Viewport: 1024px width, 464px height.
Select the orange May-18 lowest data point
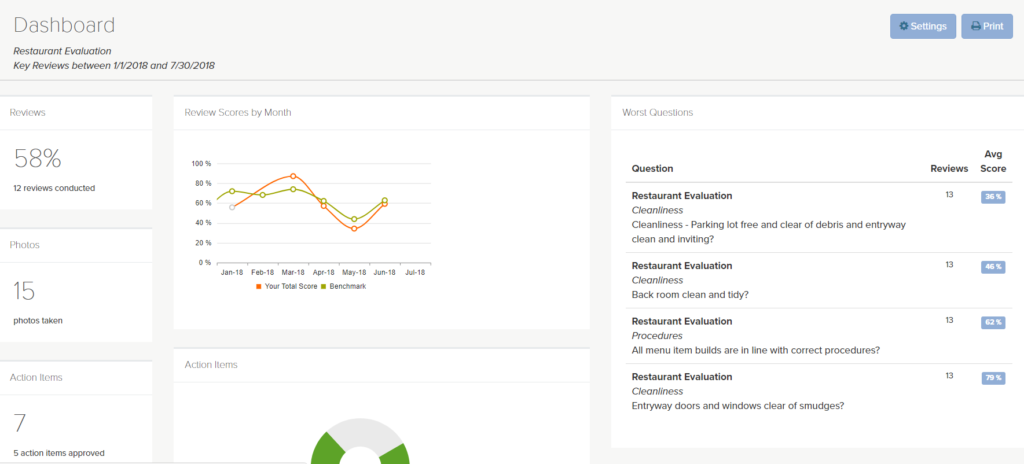pyautogui.click(x=354, y=229)
